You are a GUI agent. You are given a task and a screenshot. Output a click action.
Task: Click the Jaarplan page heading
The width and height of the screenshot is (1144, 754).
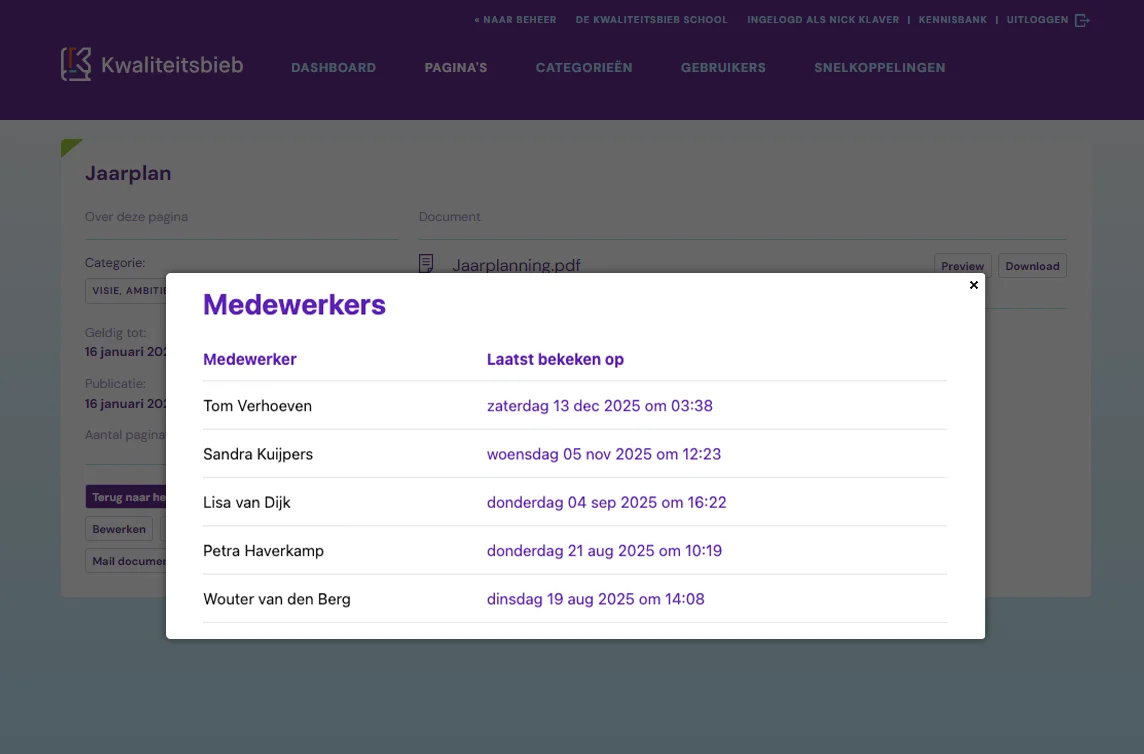pyautogui.click(x=128, y=173)
